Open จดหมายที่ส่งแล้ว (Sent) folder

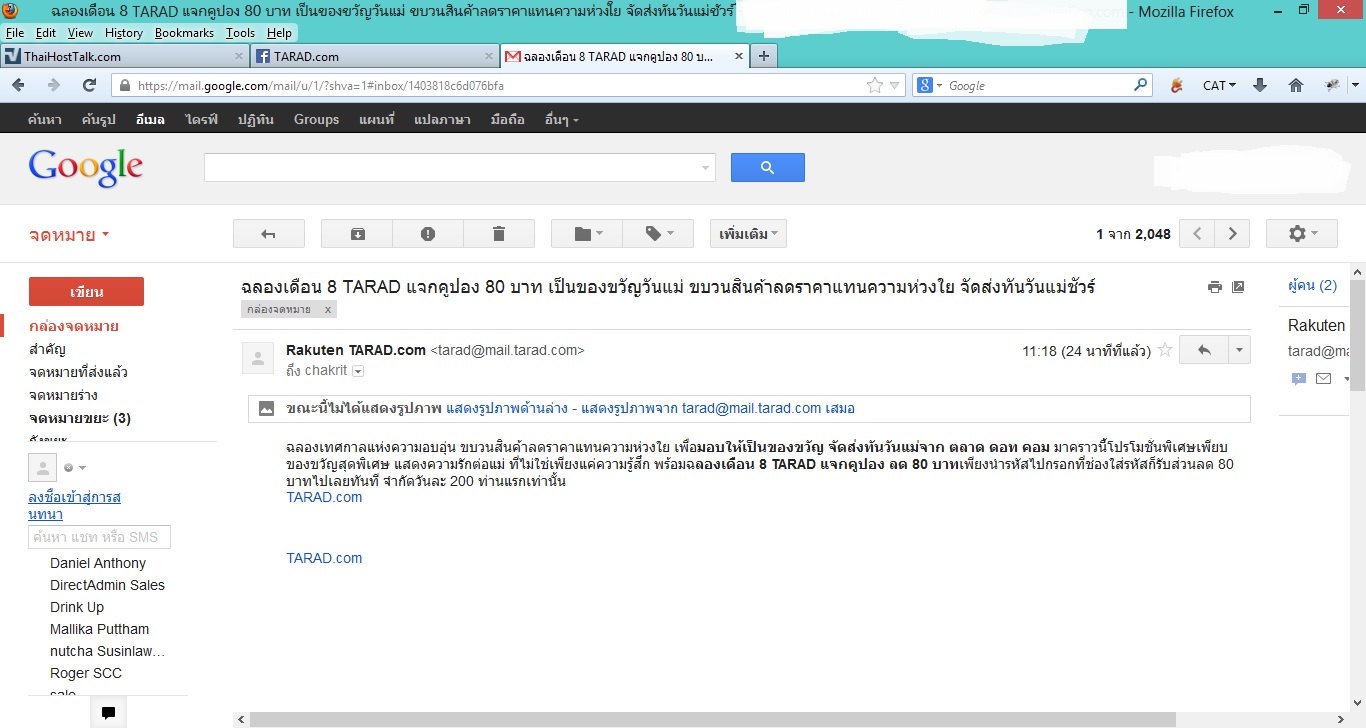pyautogui.click(x=78, y=372)
